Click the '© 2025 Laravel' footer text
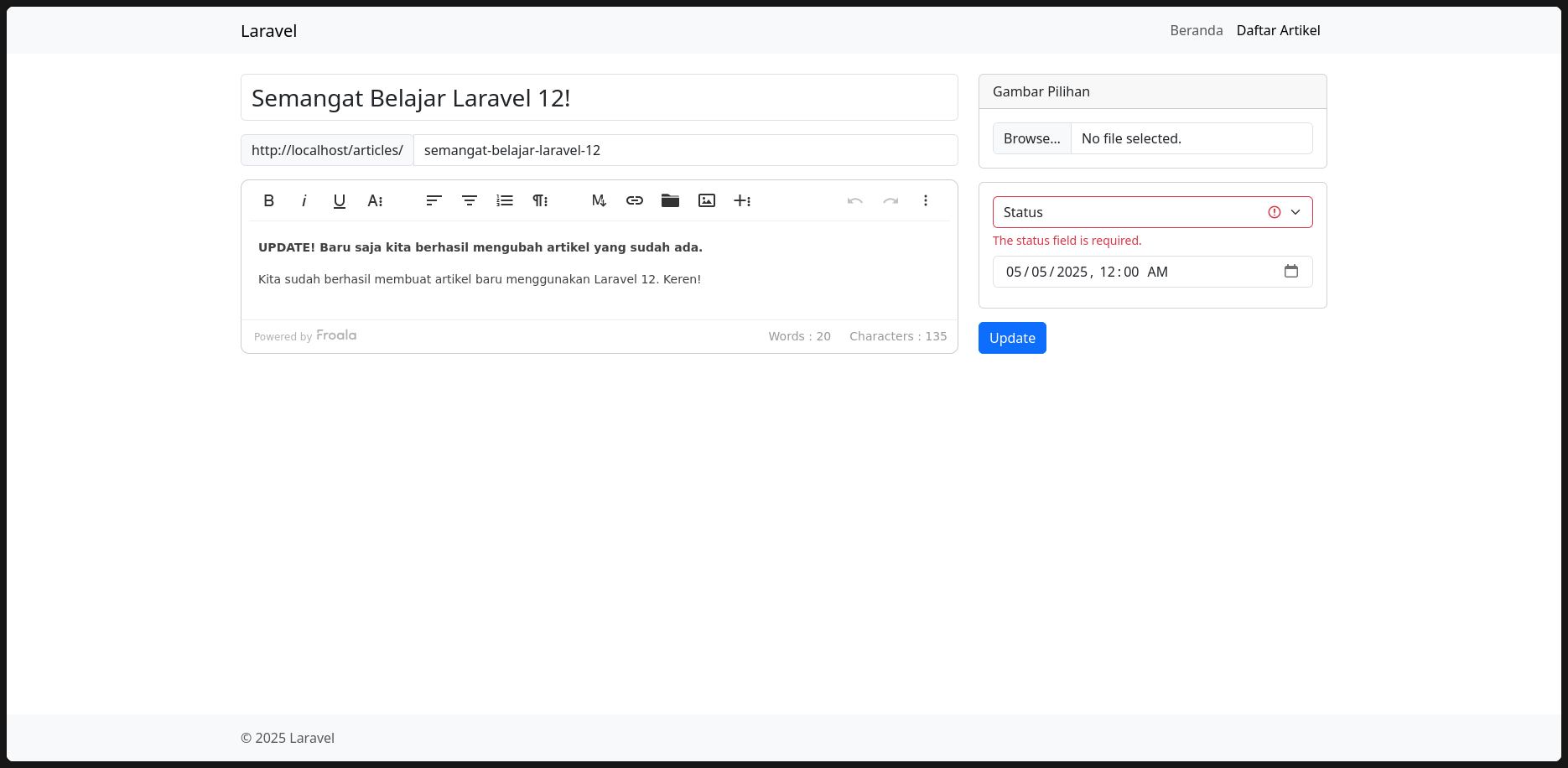1568x768 pixels. (x=288, y=738)
